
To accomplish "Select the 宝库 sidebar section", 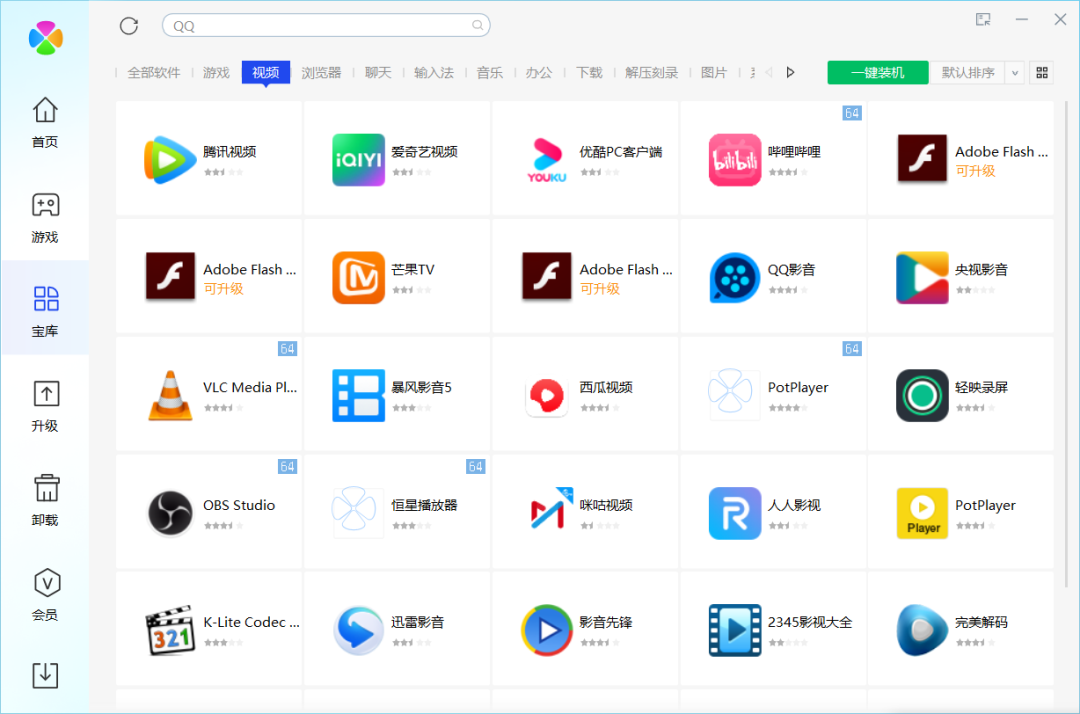I will coord(45,308).
